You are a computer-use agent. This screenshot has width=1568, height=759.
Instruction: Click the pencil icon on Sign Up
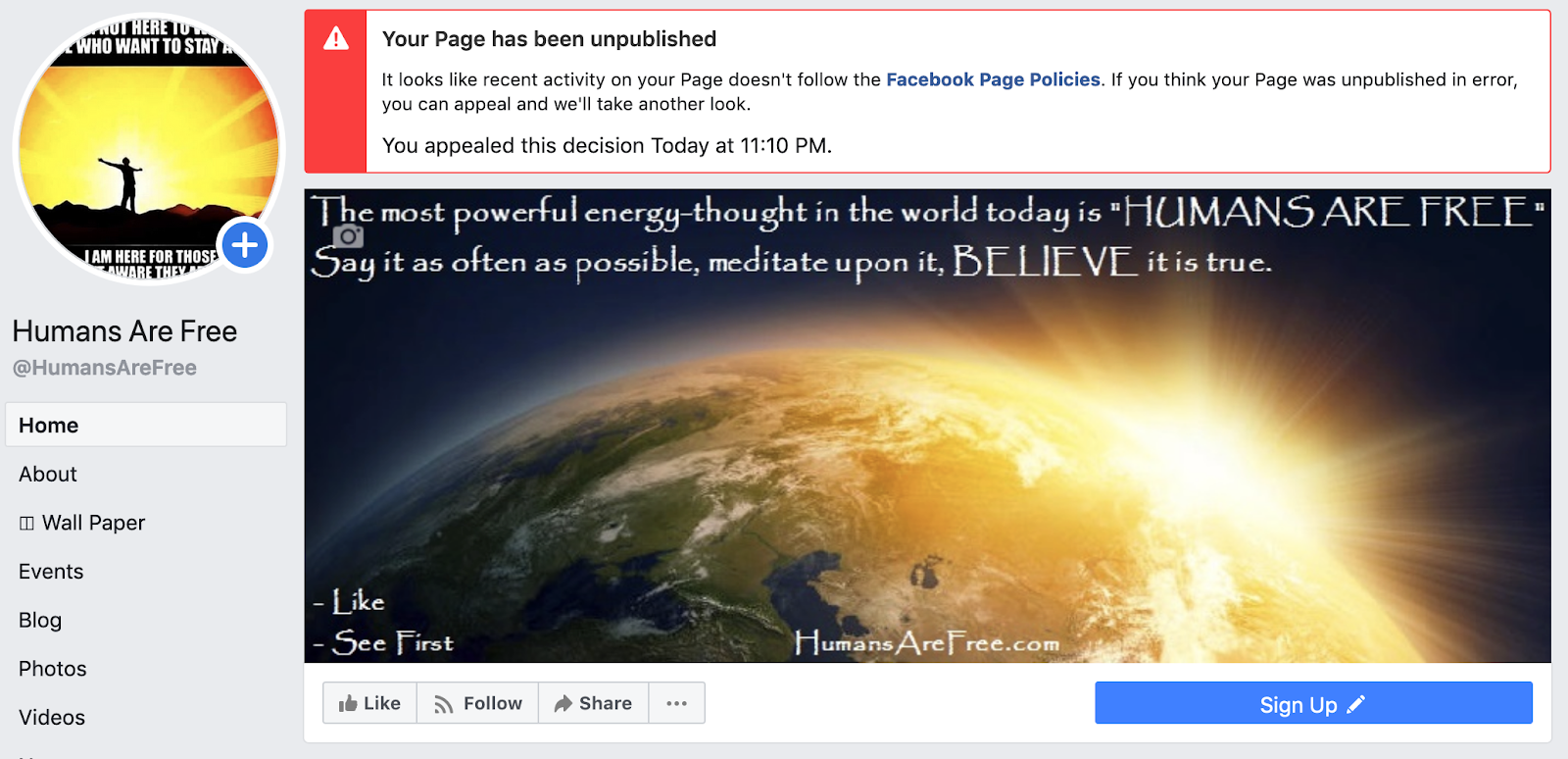[x=1356, y=704]
